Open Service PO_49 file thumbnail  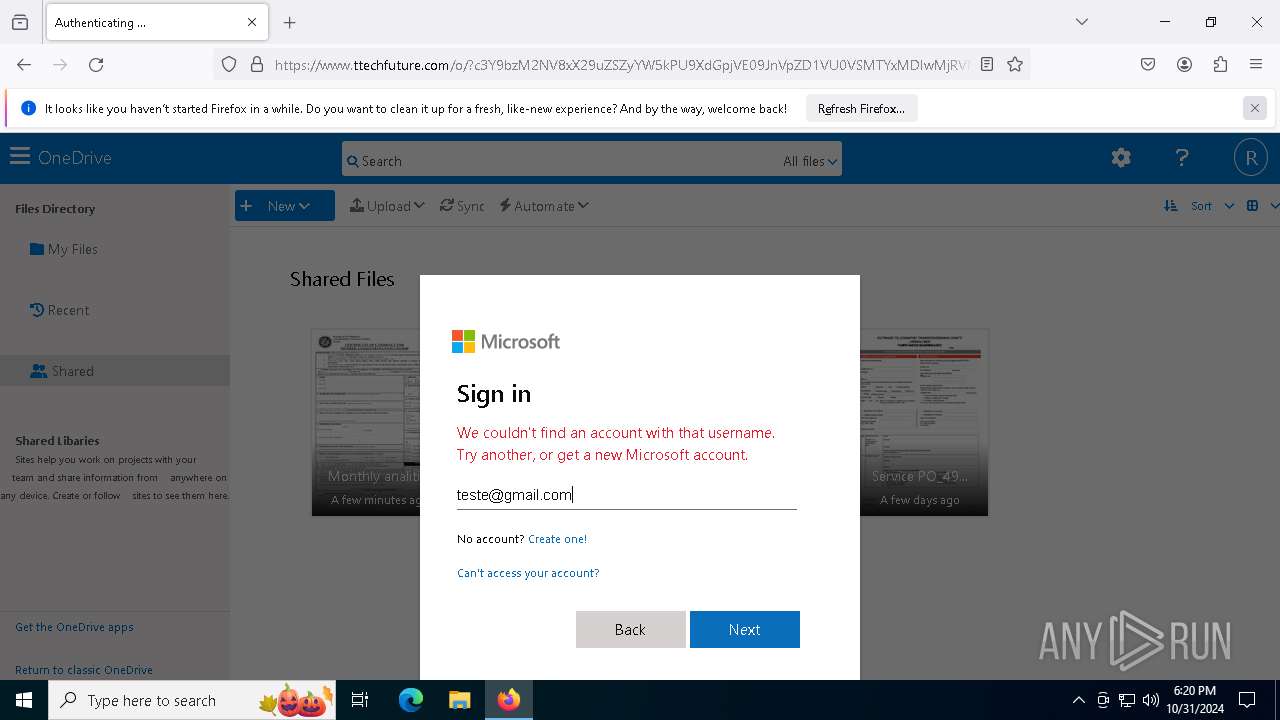point(924,422)
